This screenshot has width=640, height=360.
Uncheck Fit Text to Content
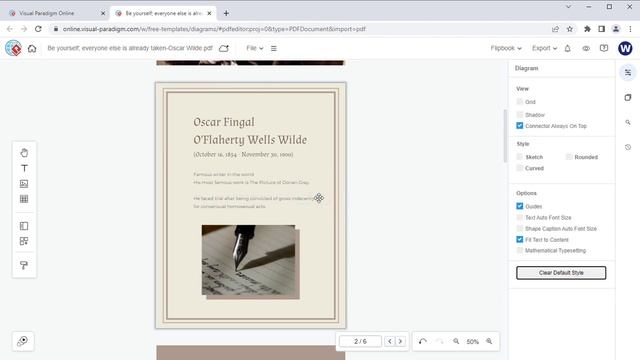tap(520, 239)
